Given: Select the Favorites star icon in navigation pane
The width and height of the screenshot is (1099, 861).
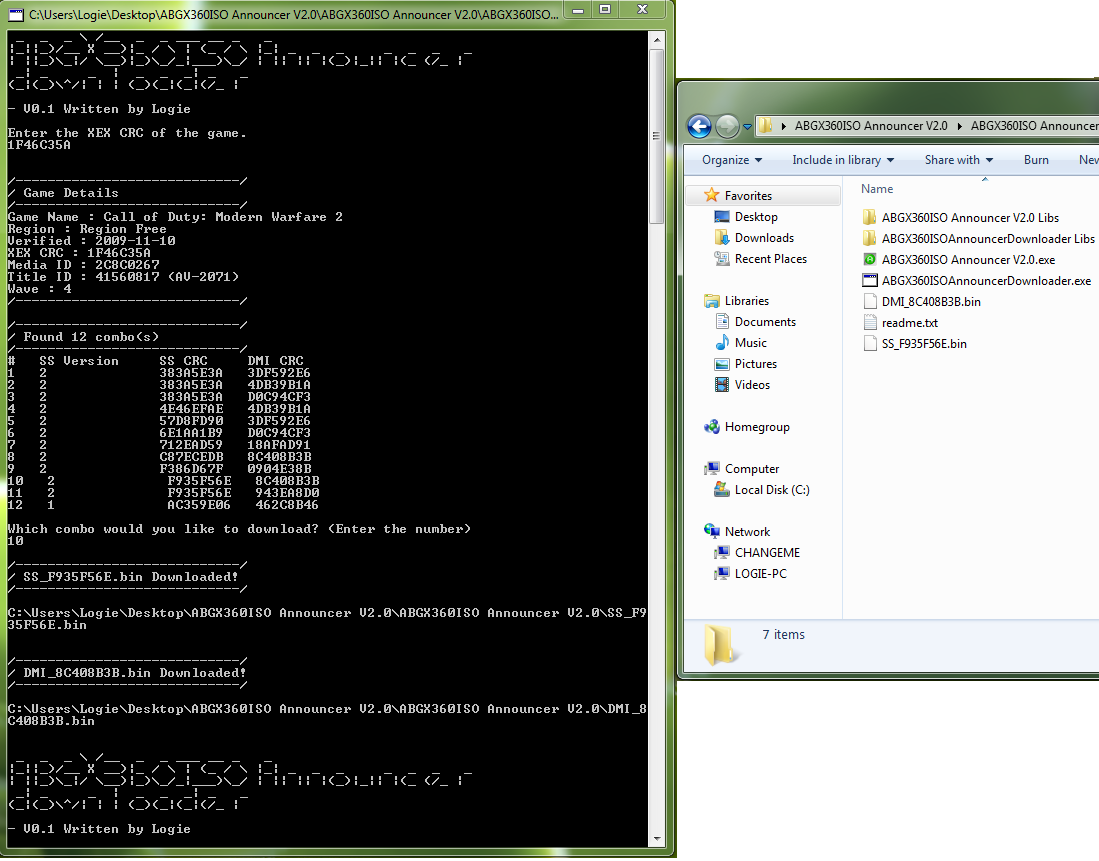Looking at the screenshot, I should (x=711, y=195).
